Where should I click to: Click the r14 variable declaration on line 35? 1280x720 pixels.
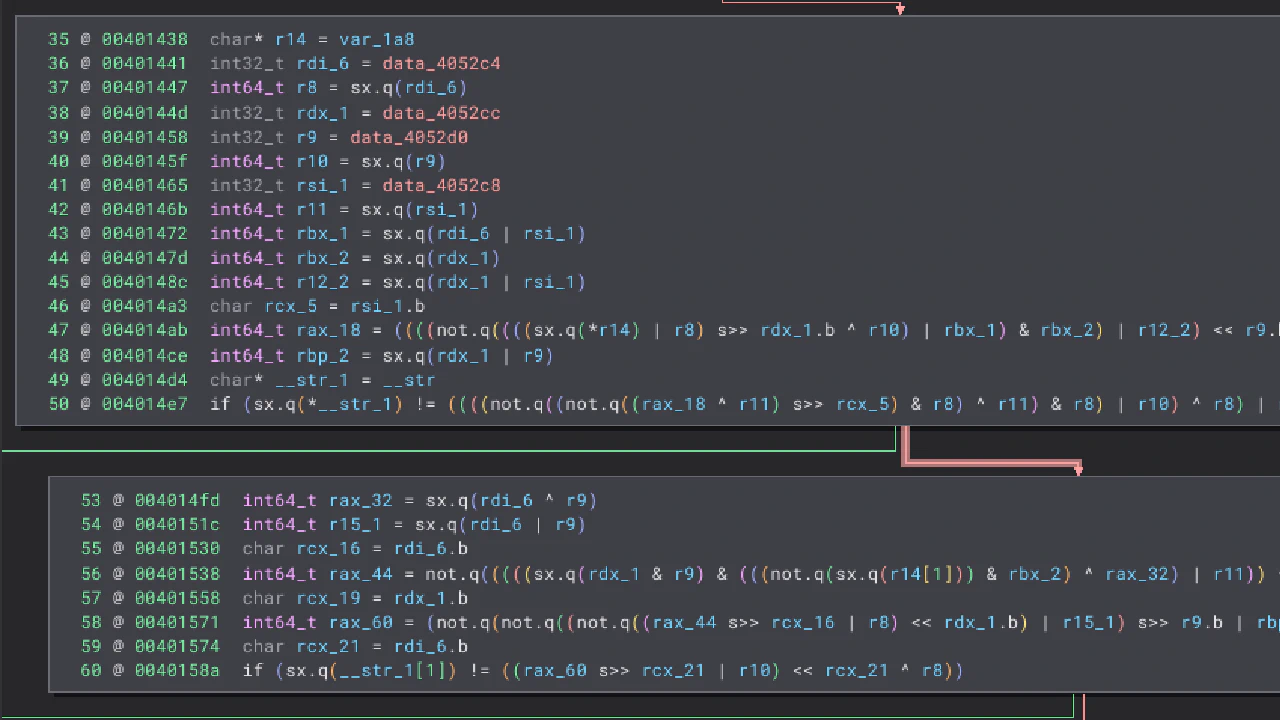tap(290, 39)
